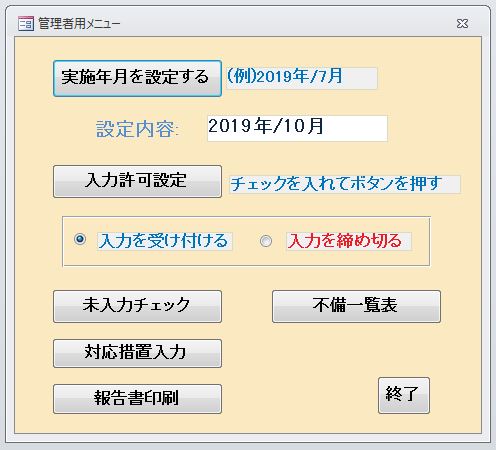This screenshot has height=450, width=496.
Task: Open 対応措置入力
Action: (137, 353)
